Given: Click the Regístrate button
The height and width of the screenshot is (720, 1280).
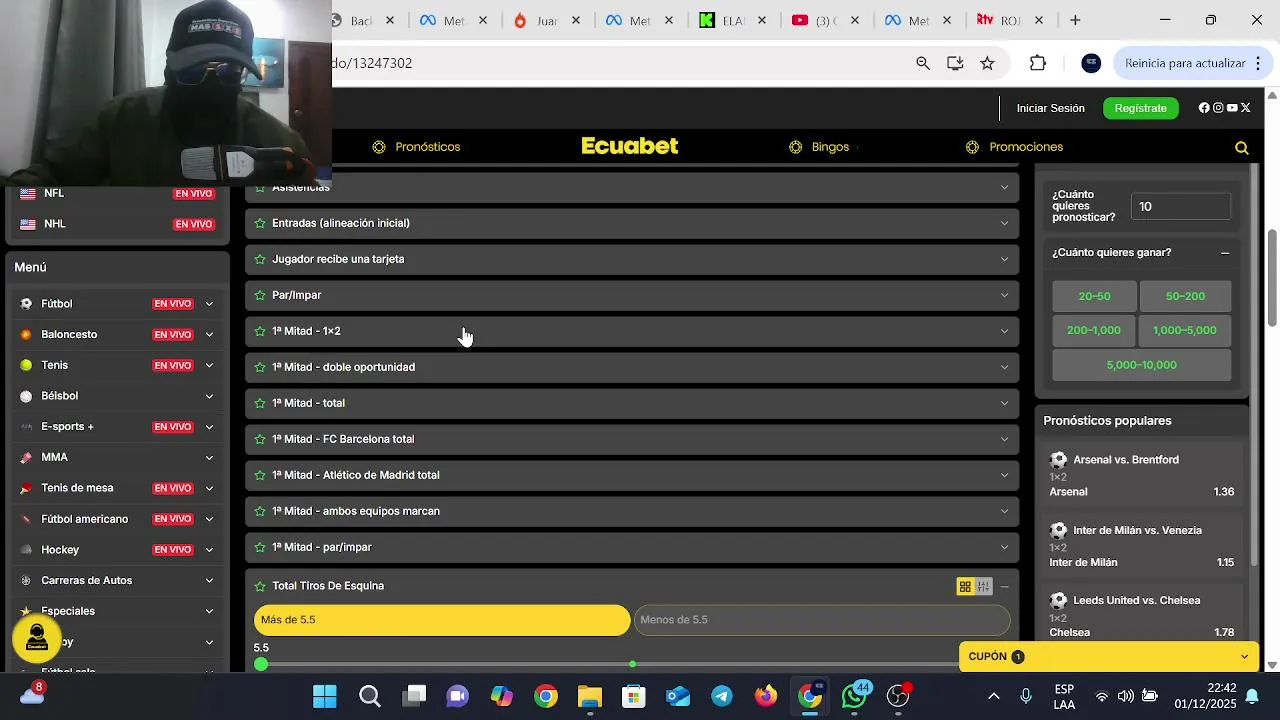Looking at the screenshot, I should pos(1141,108).
